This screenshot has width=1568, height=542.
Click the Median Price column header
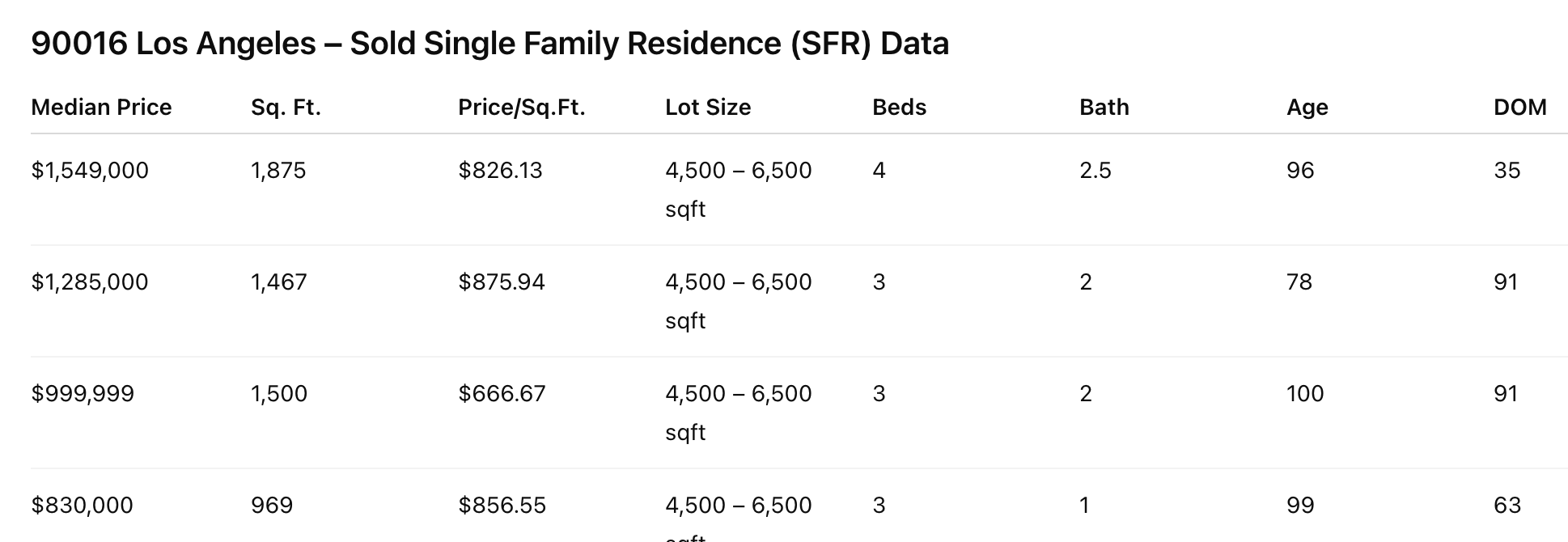click(101, 108)
